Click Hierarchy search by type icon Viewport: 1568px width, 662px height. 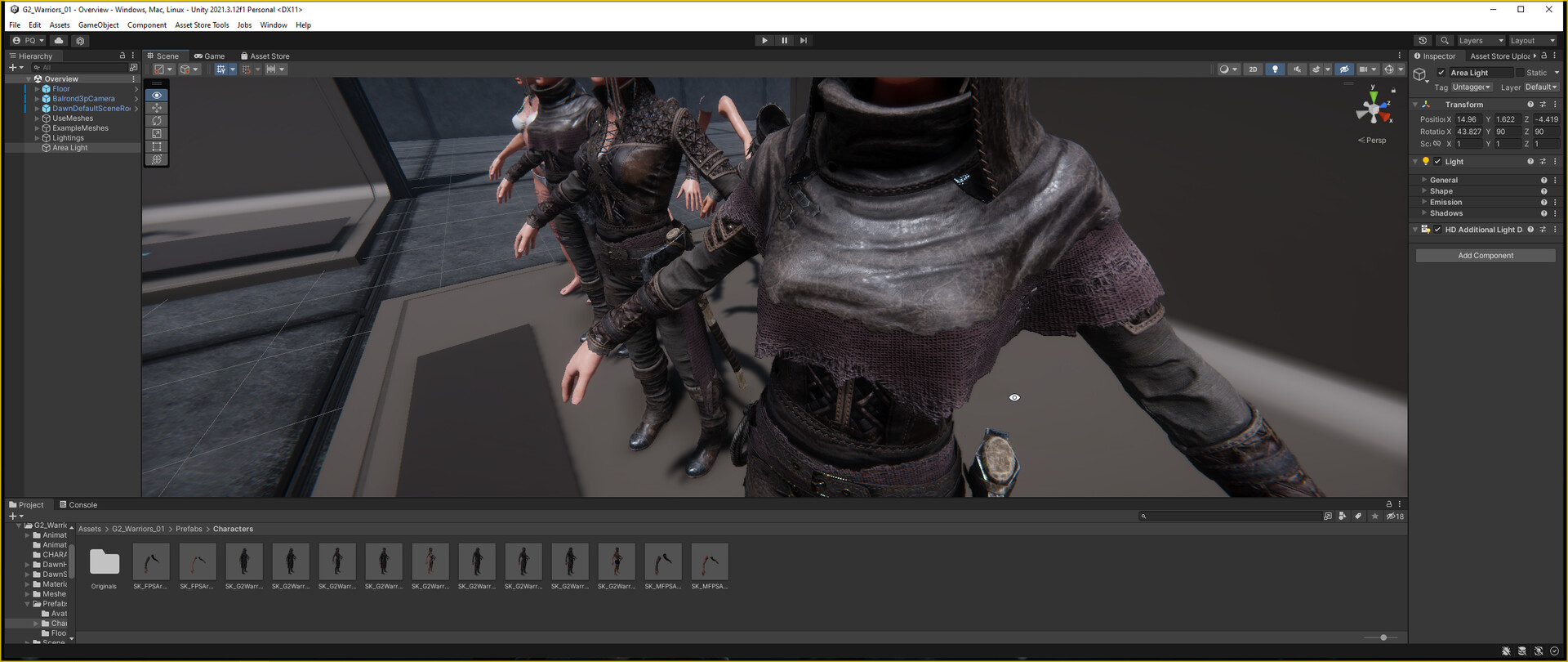click(133, 68)
